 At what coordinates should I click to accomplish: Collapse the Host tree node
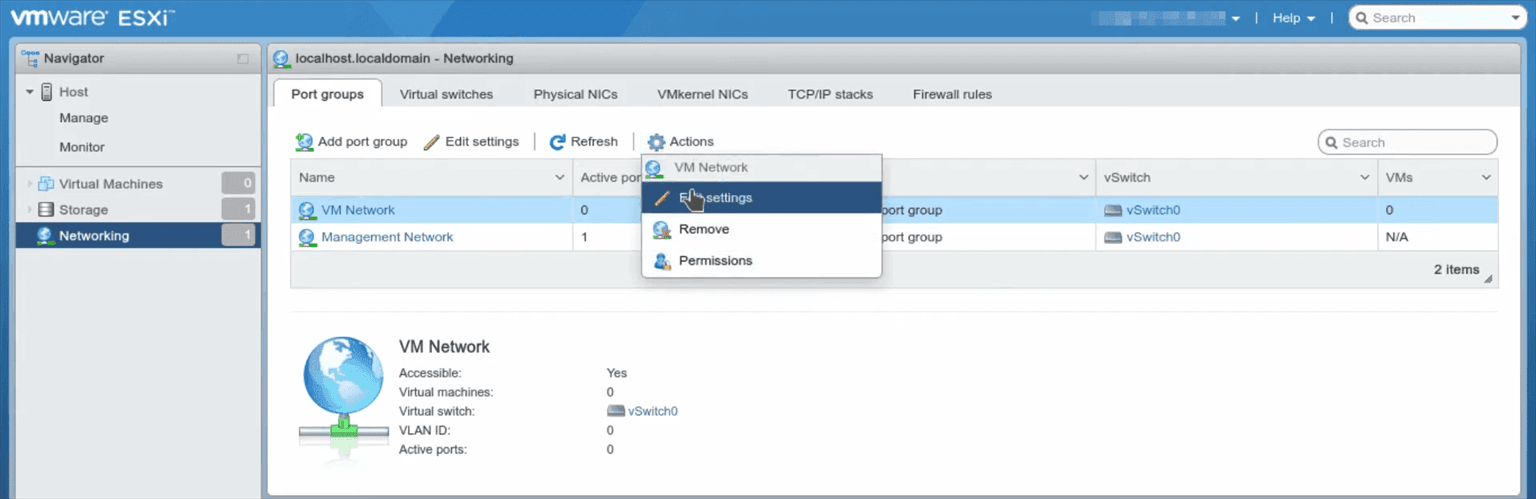tap(30, 92)
